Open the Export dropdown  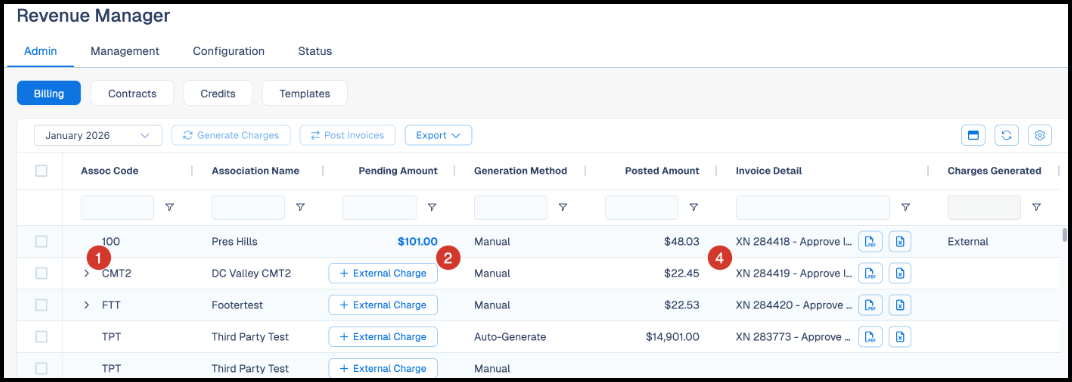(x=438, y=135)
